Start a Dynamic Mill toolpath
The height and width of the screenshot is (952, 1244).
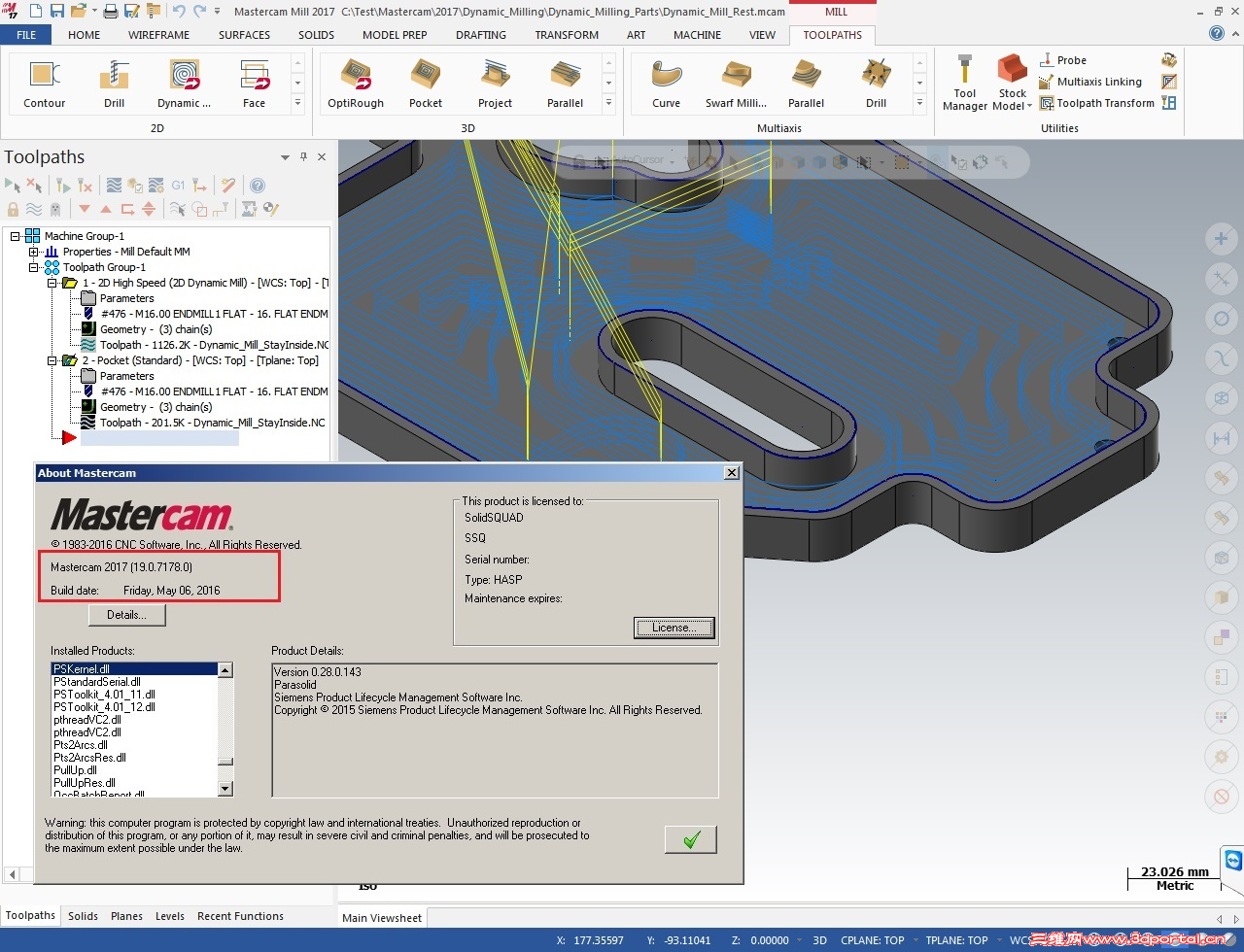coord(184,84)
